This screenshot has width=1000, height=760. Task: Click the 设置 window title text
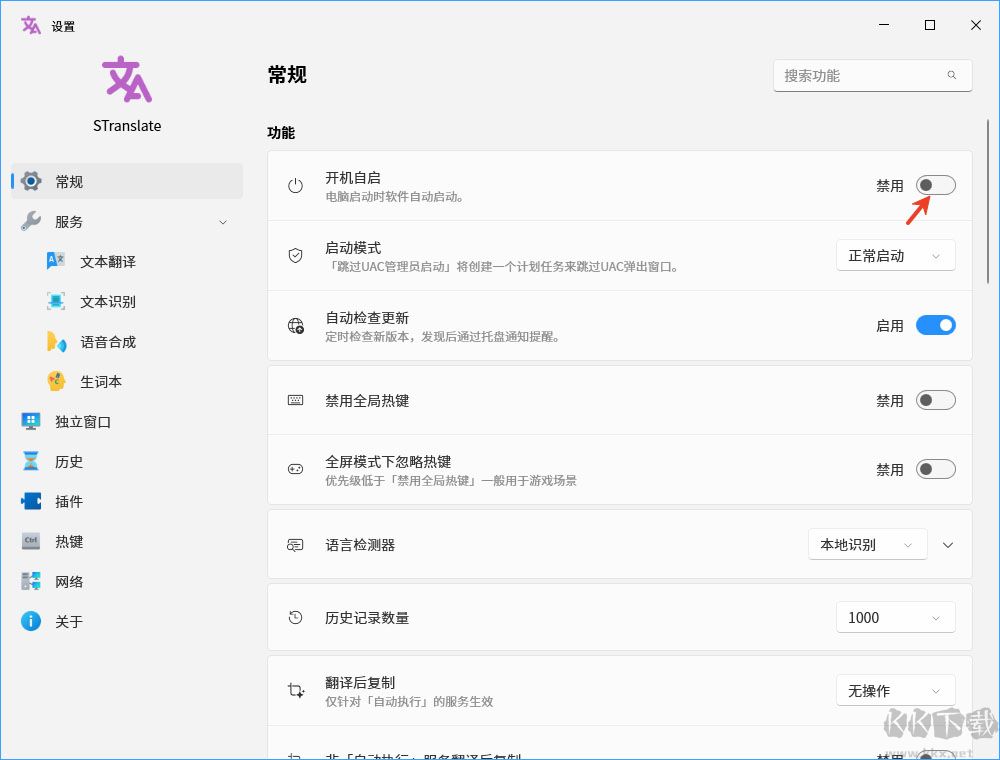[63, 26]
